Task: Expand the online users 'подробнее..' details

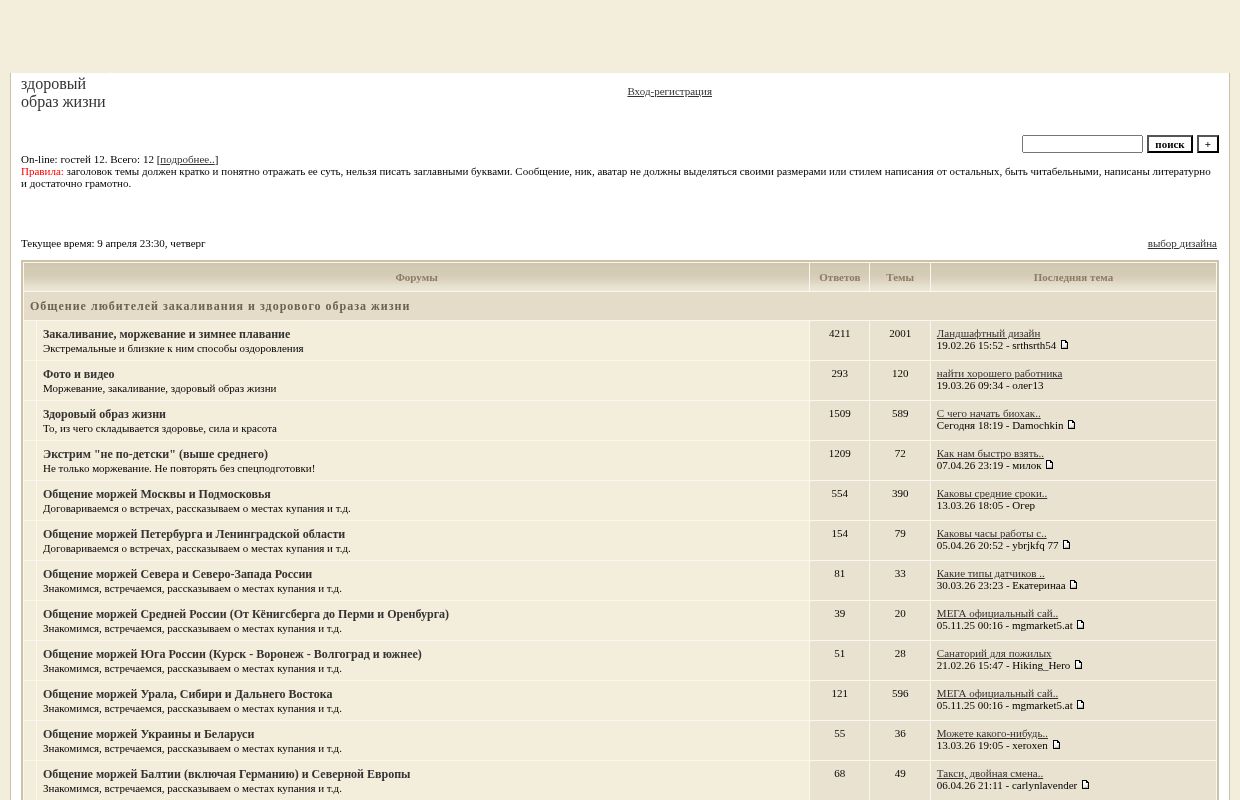Action: [187, 160]
